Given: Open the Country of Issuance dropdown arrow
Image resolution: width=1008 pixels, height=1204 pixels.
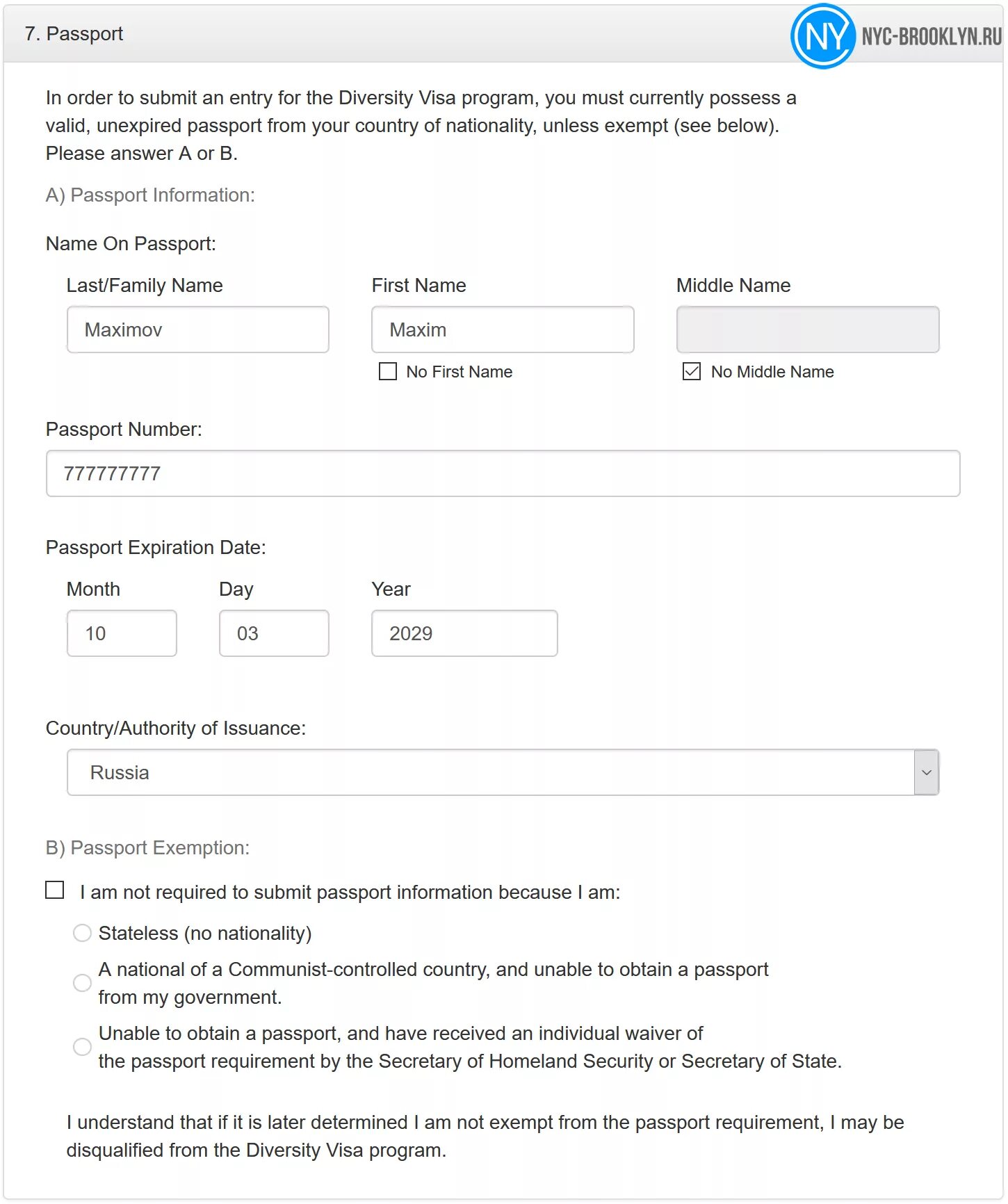Looking at the screenshot, I should coord(926,772).
